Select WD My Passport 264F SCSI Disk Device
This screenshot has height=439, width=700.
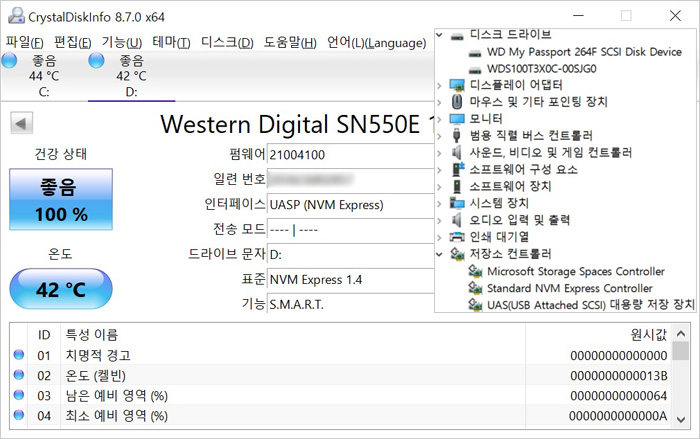[584, 52]
